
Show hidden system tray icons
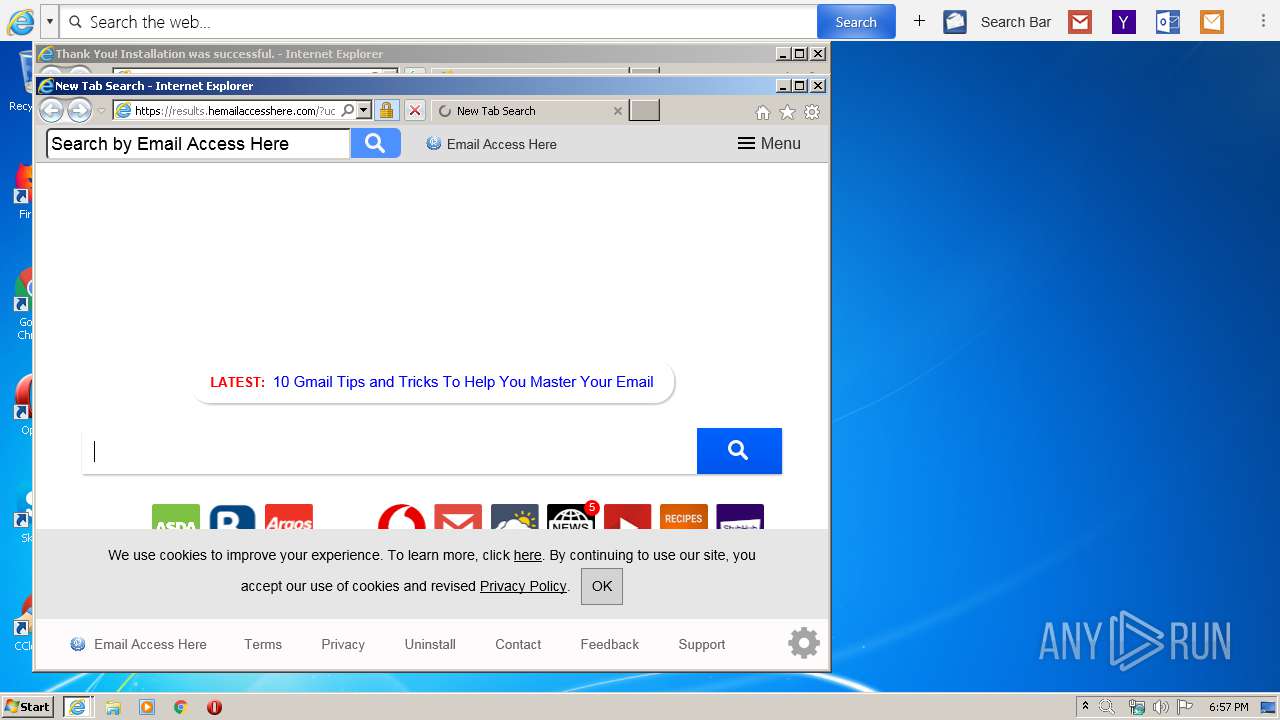pyautogui.click(x=1085, y=707)
